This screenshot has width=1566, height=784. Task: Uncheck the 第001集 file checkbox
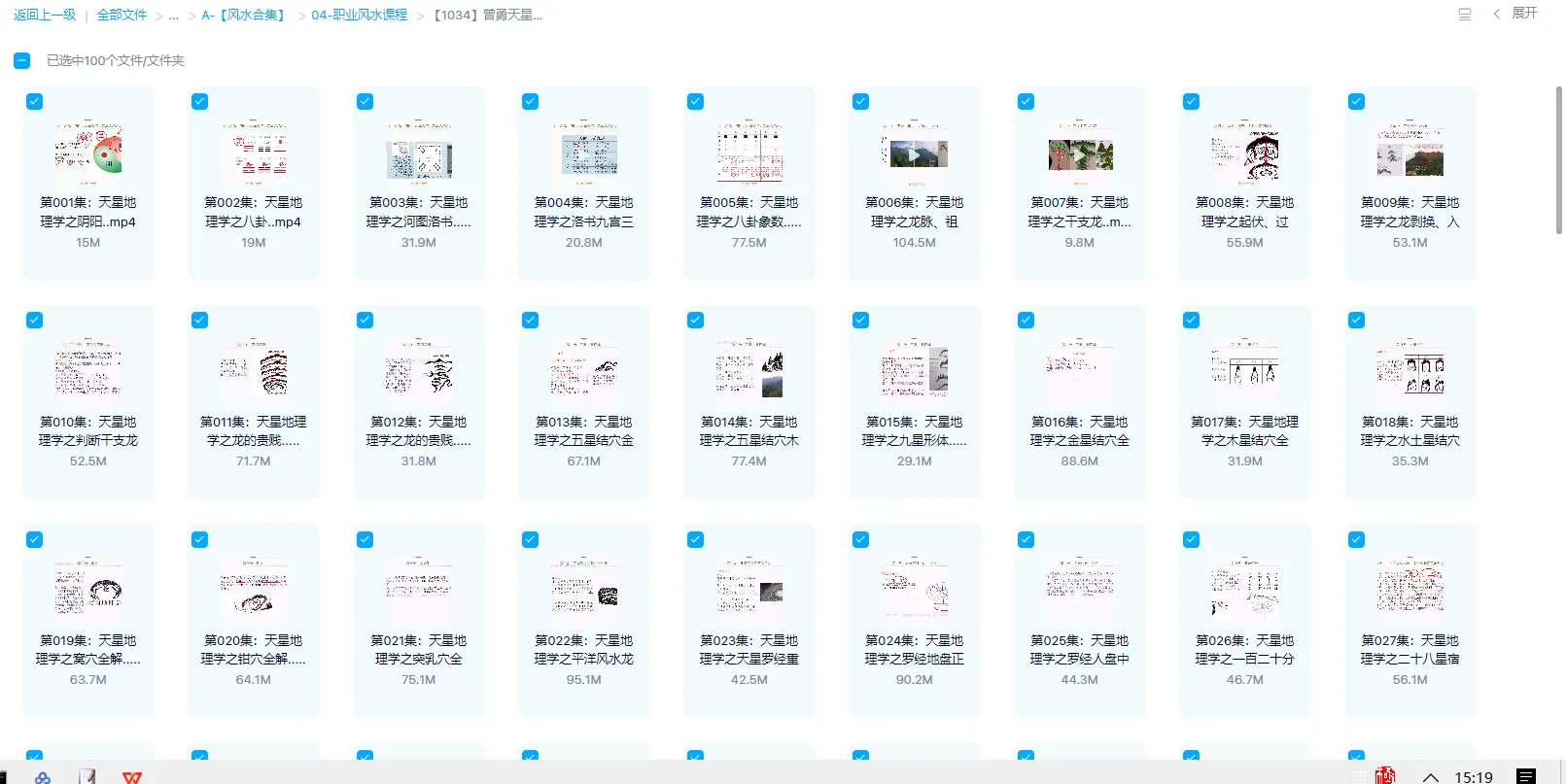(35, 101)
